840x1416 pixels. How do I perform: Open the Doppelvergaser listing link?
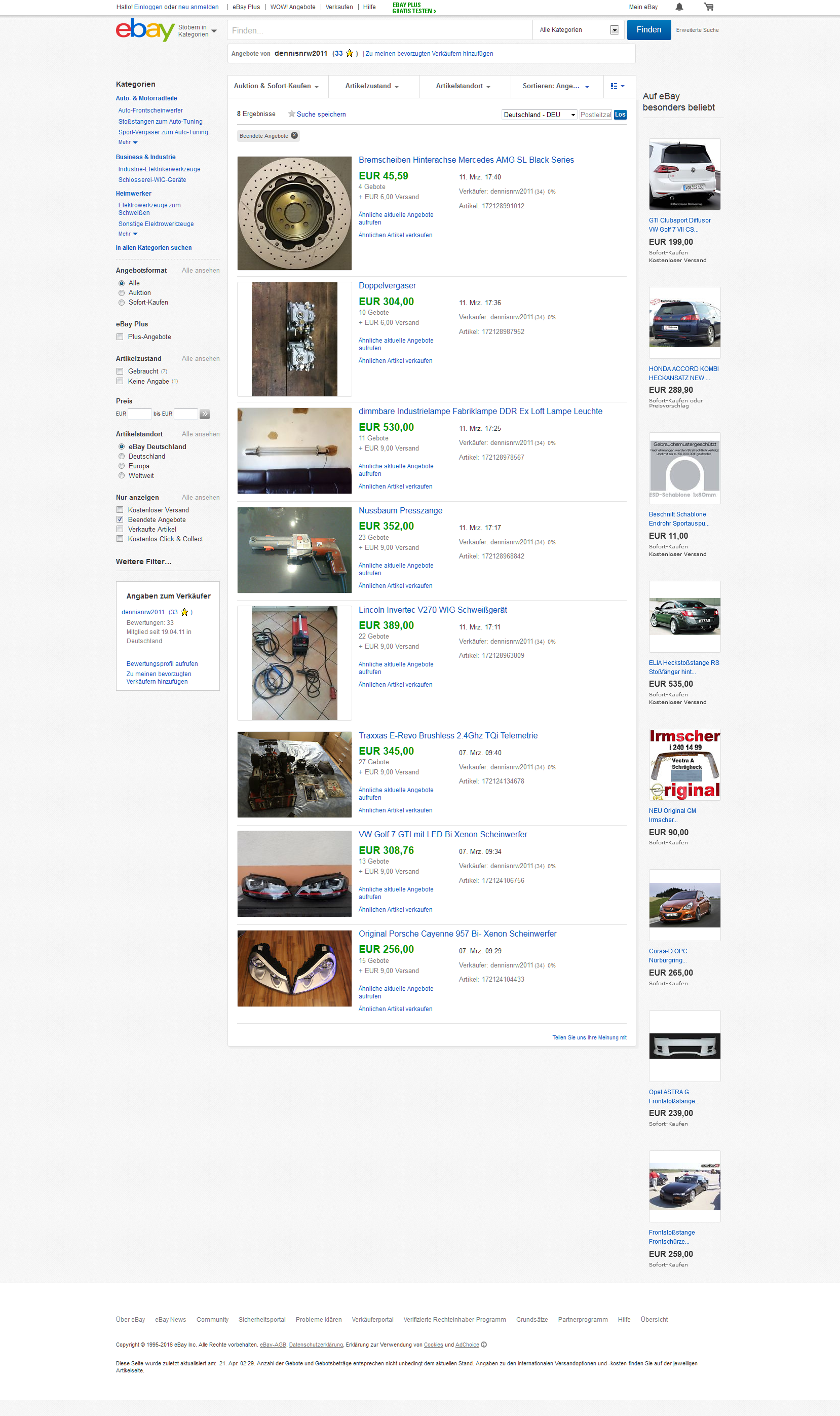point(387,286)
